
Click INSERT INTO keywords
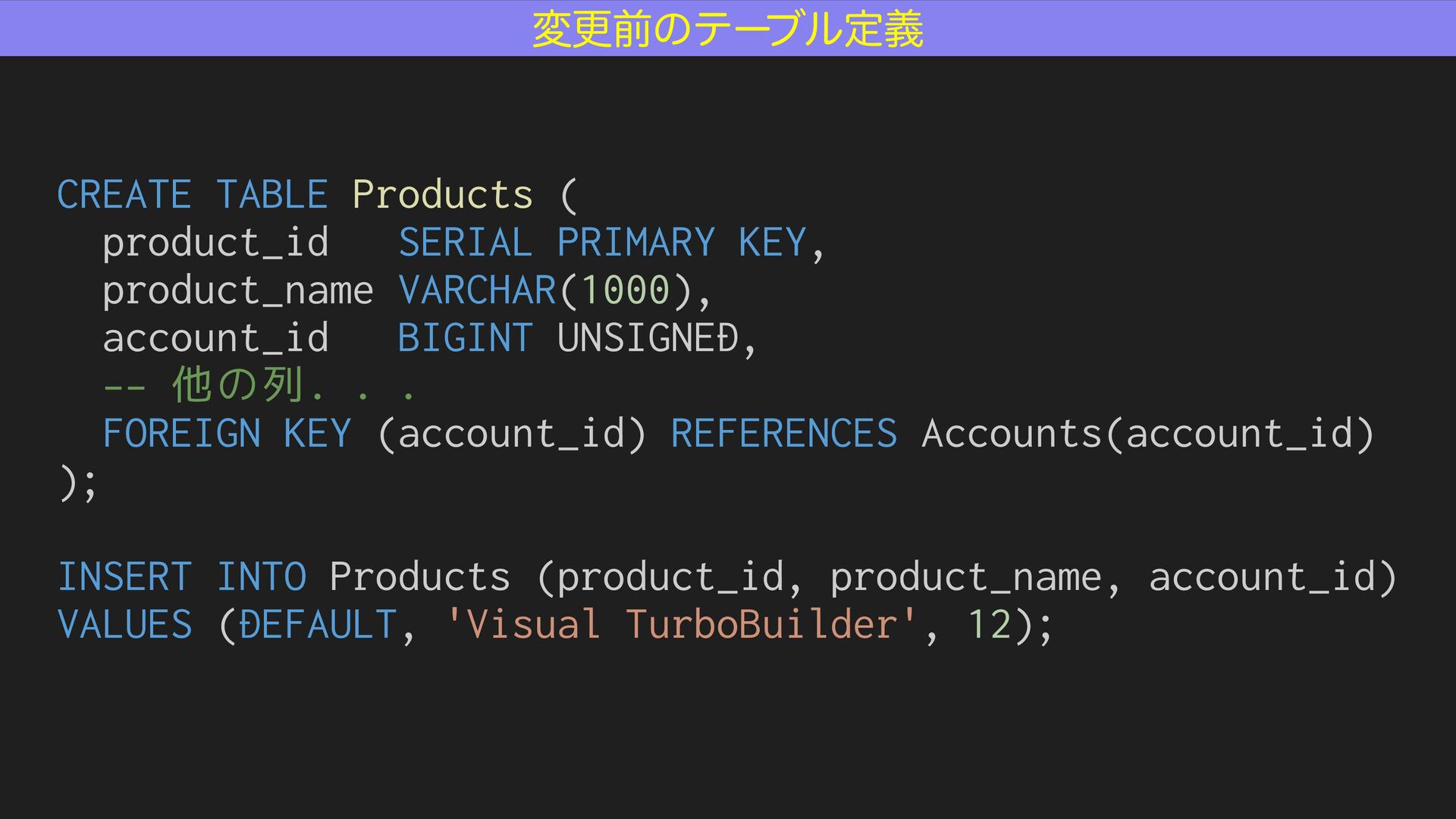182,577
